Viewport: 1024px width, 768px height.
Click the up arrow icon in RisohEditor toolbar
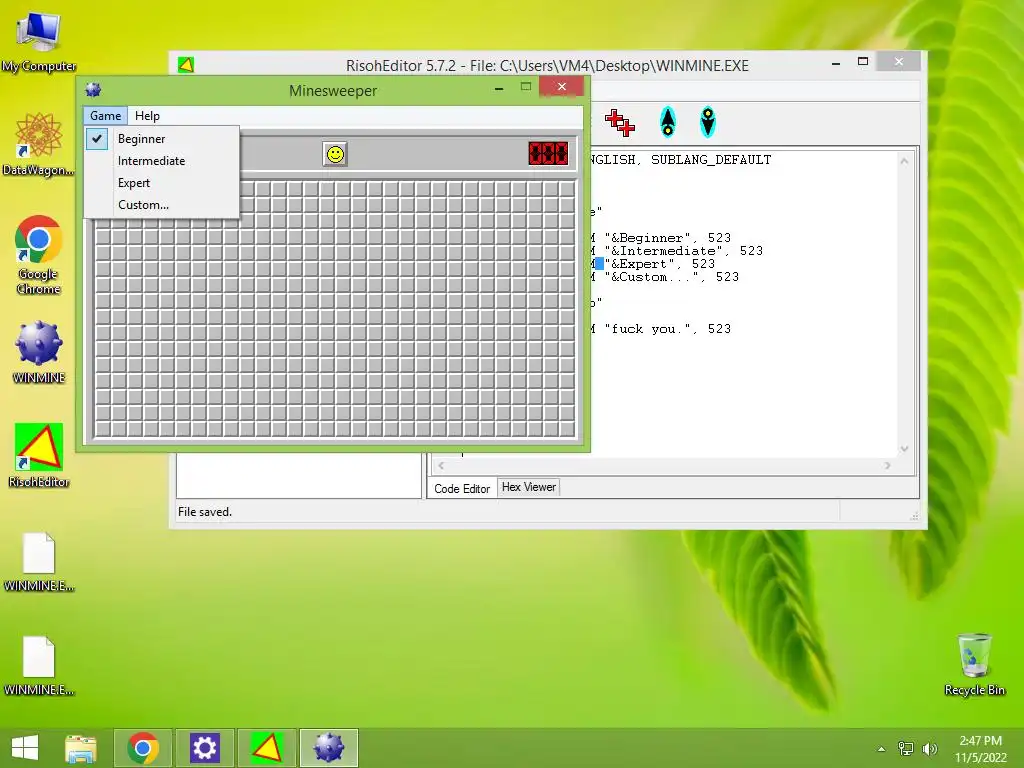coord(667,121)
